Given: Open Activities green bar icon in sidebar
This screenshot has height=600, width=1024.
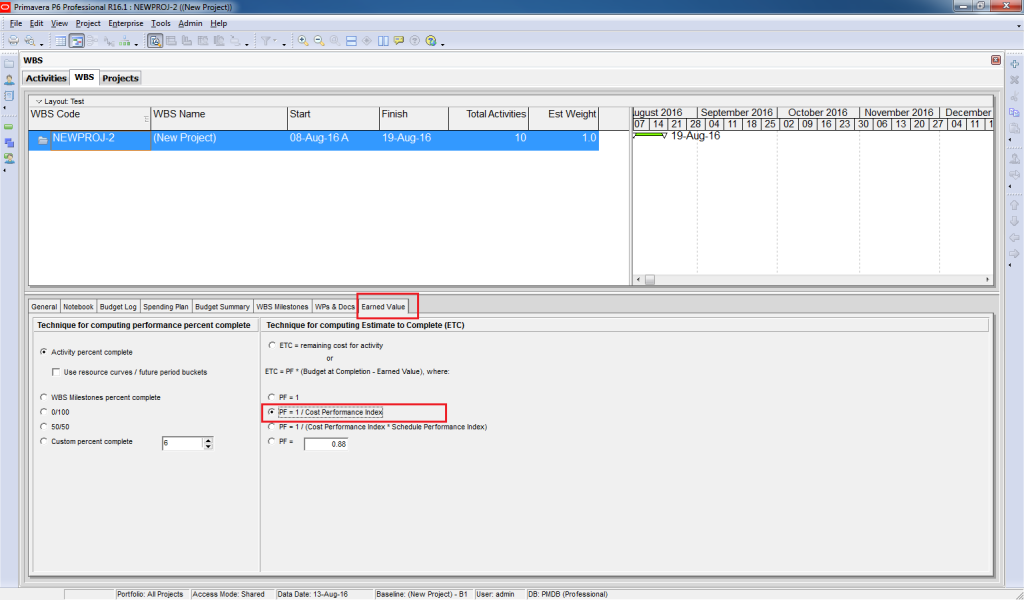Looking at the screenshot, I should [x=9, y=127].
